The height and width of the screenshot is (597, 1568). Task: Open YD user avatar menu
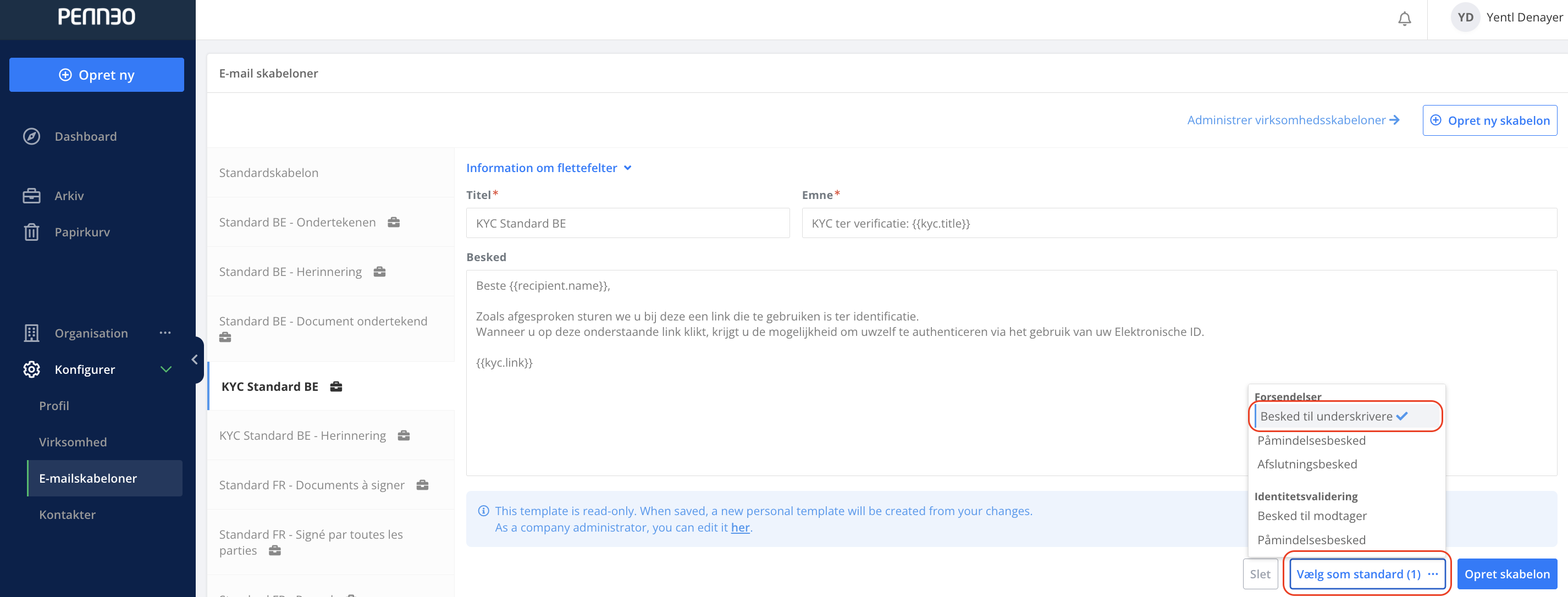click(1465, 18)
